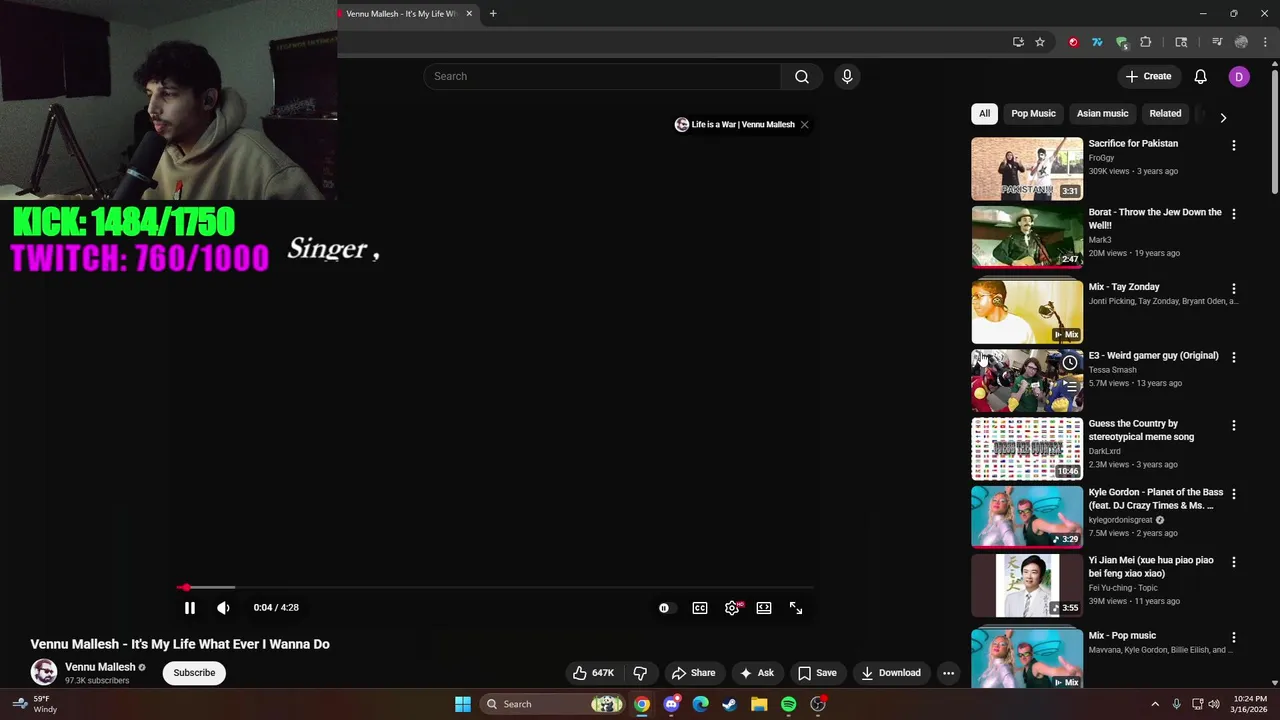
Task: Add E3 video to Watch Later clock
Action: coord(1070,362)
